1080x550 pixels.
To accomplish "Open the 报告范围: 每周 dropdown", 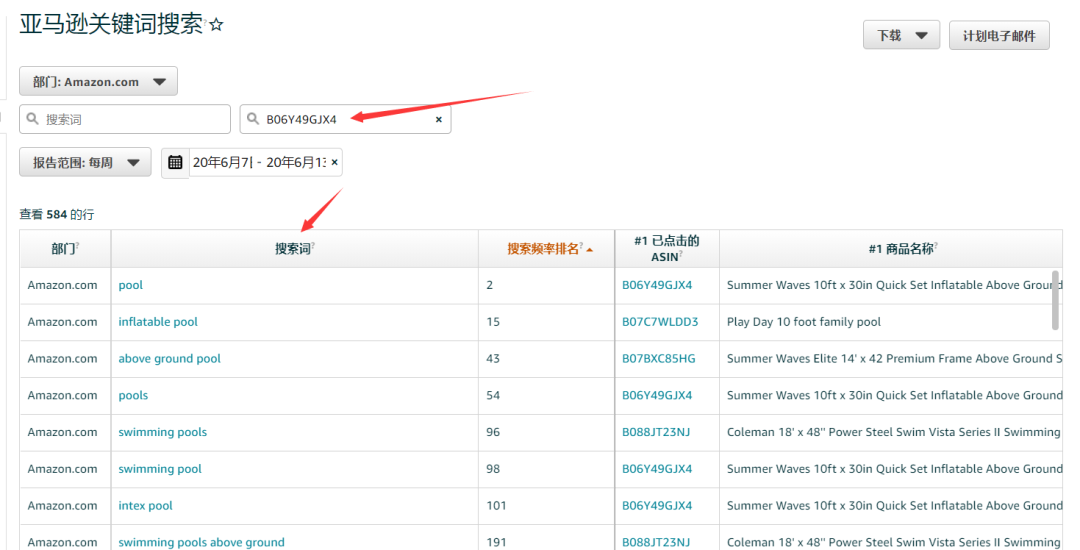I will [x=85, y=162].
